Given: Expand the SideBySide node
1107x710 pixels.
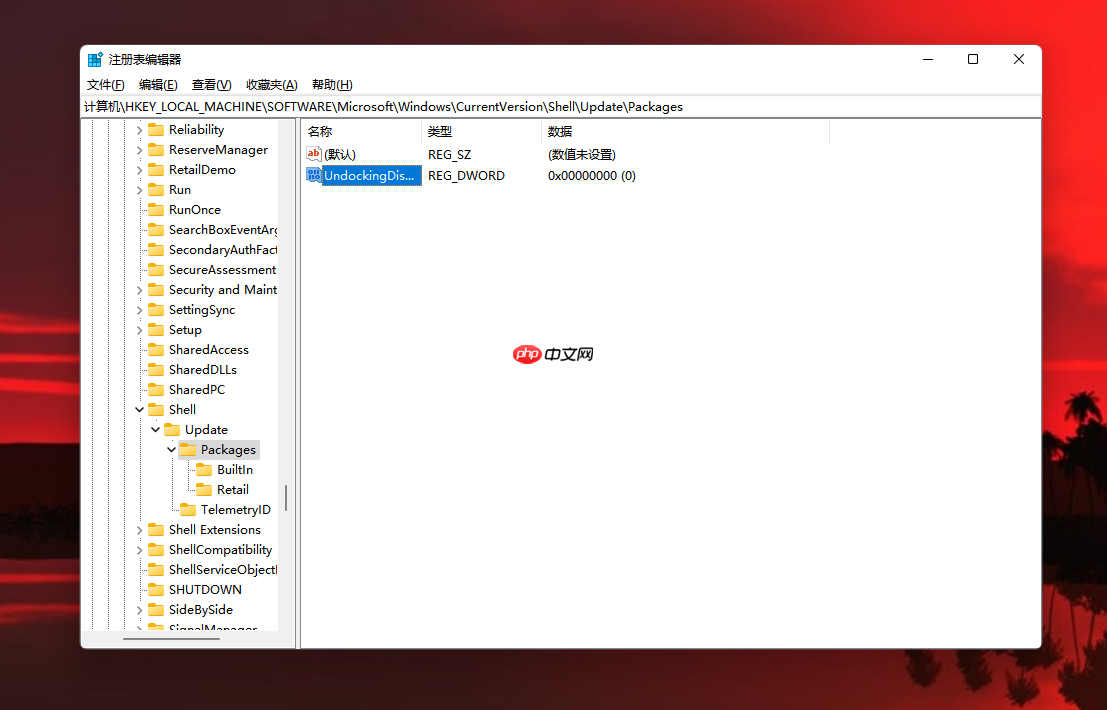Looking at the screenshot, I should [x=139, y=609].
